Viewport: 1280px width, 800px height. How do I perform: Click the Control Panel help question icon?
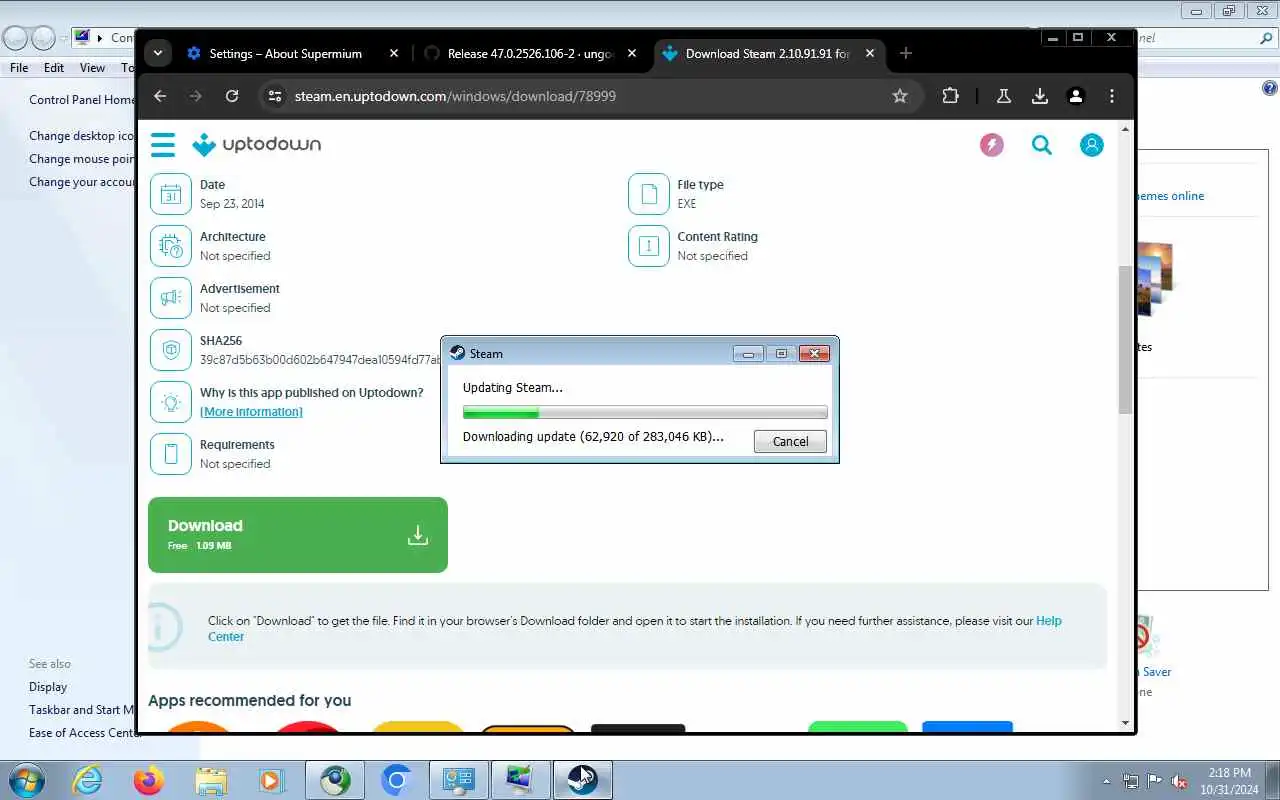(1270, 88)
